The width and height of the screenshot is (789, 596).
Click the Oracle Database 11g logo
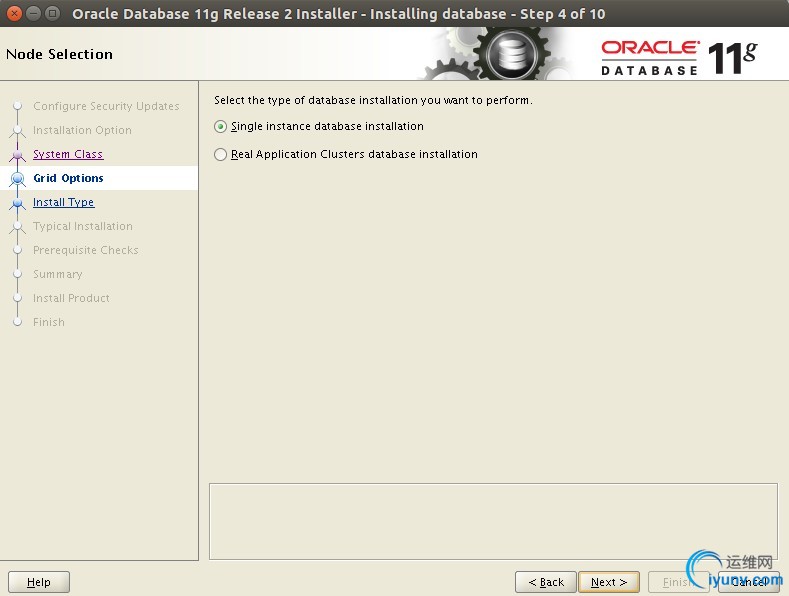[x=679, y=58]
